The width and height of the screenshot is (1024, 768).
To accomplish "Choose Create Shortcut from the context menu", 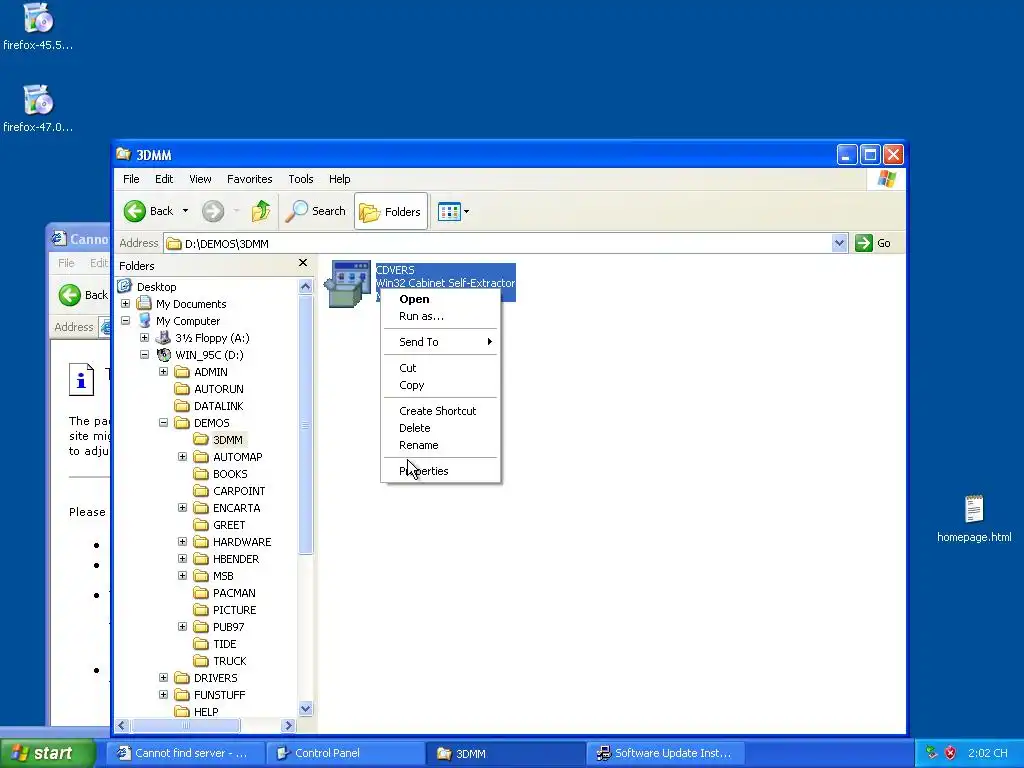I will pos(441,411).
